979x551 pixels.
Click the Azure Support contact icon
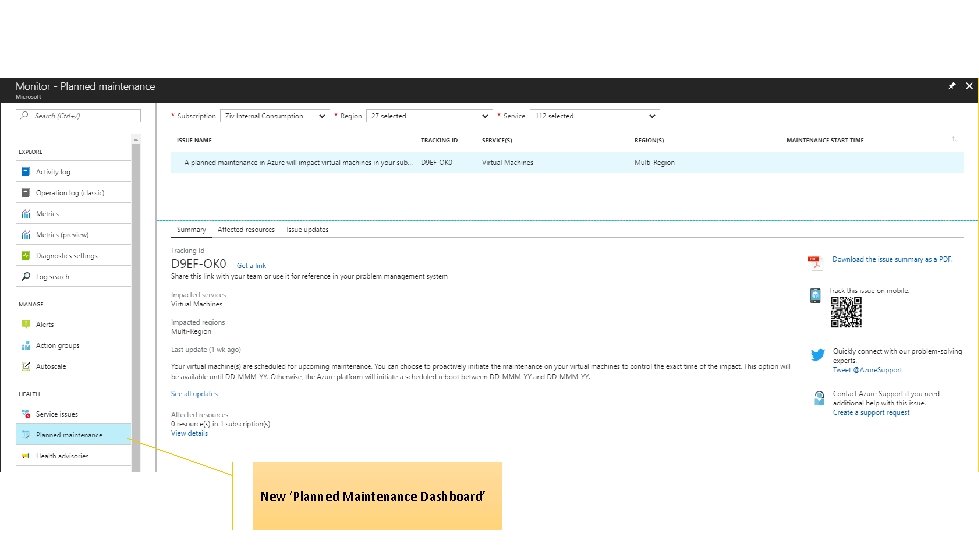[x=819, y=397]
